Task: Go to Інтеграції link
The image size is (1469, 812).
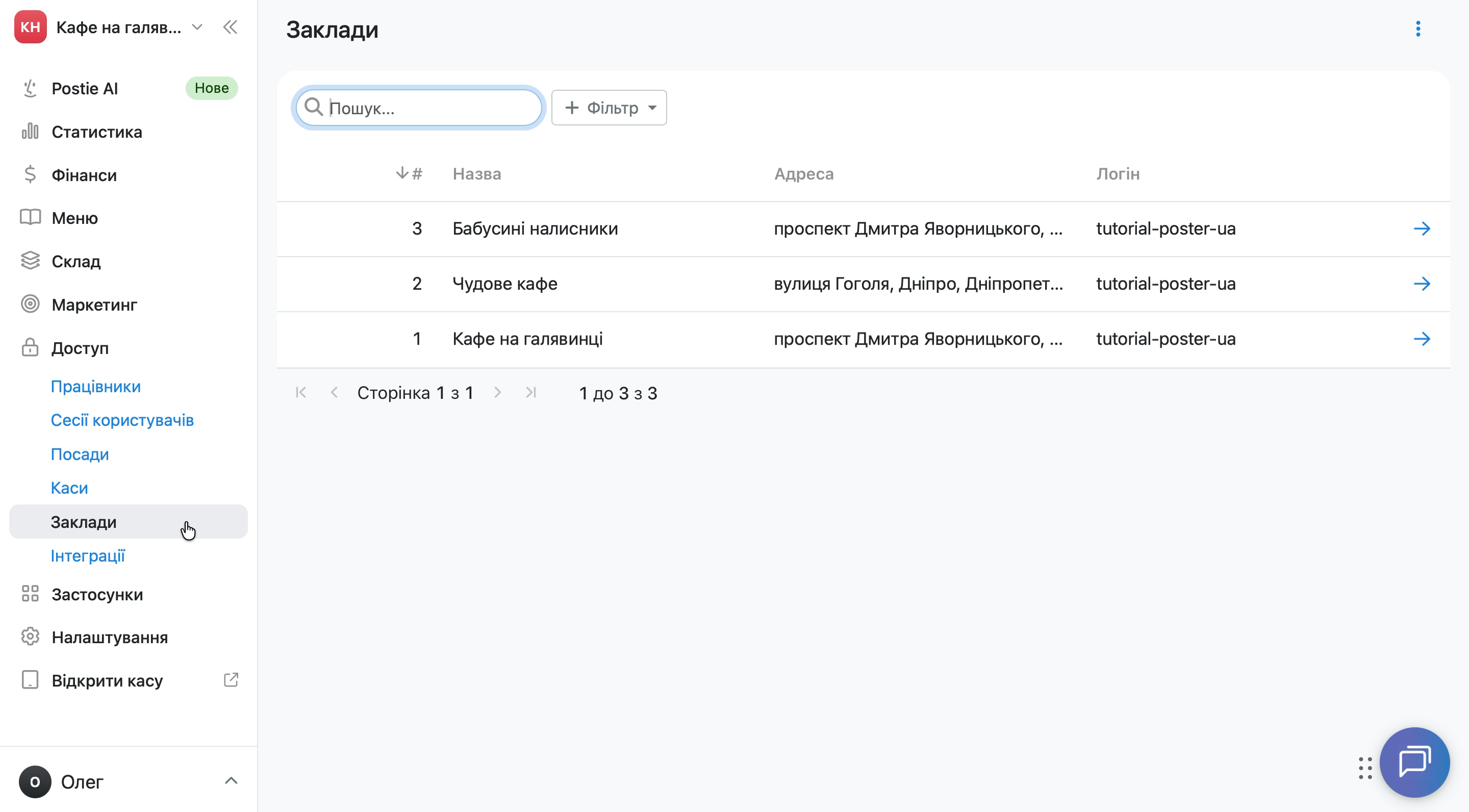Action: 88,555
